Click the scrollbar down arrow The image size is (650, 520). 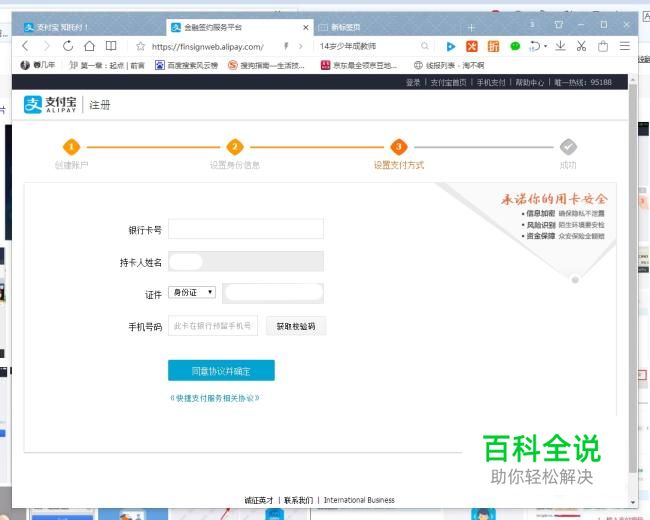pos(633,502)
